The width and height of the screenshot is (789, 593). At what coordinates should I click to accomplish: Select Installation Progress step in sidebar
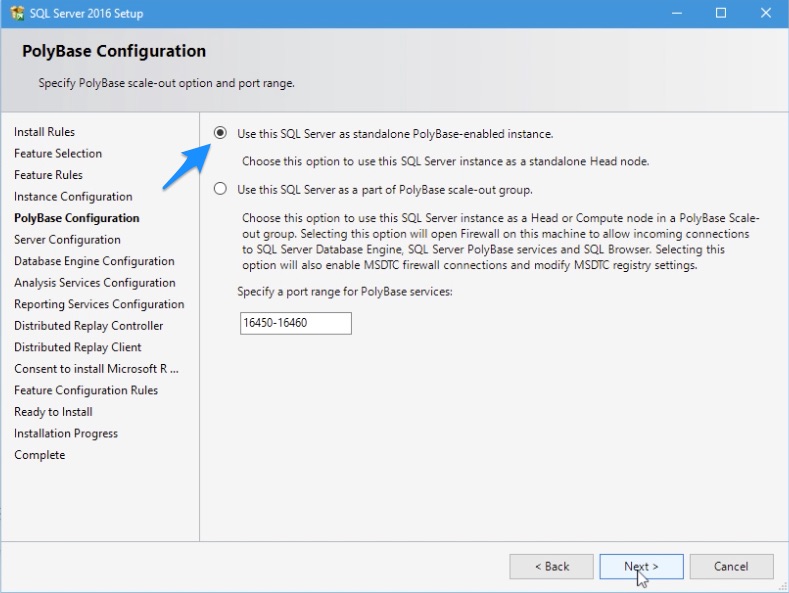click(x=66, y=433)
